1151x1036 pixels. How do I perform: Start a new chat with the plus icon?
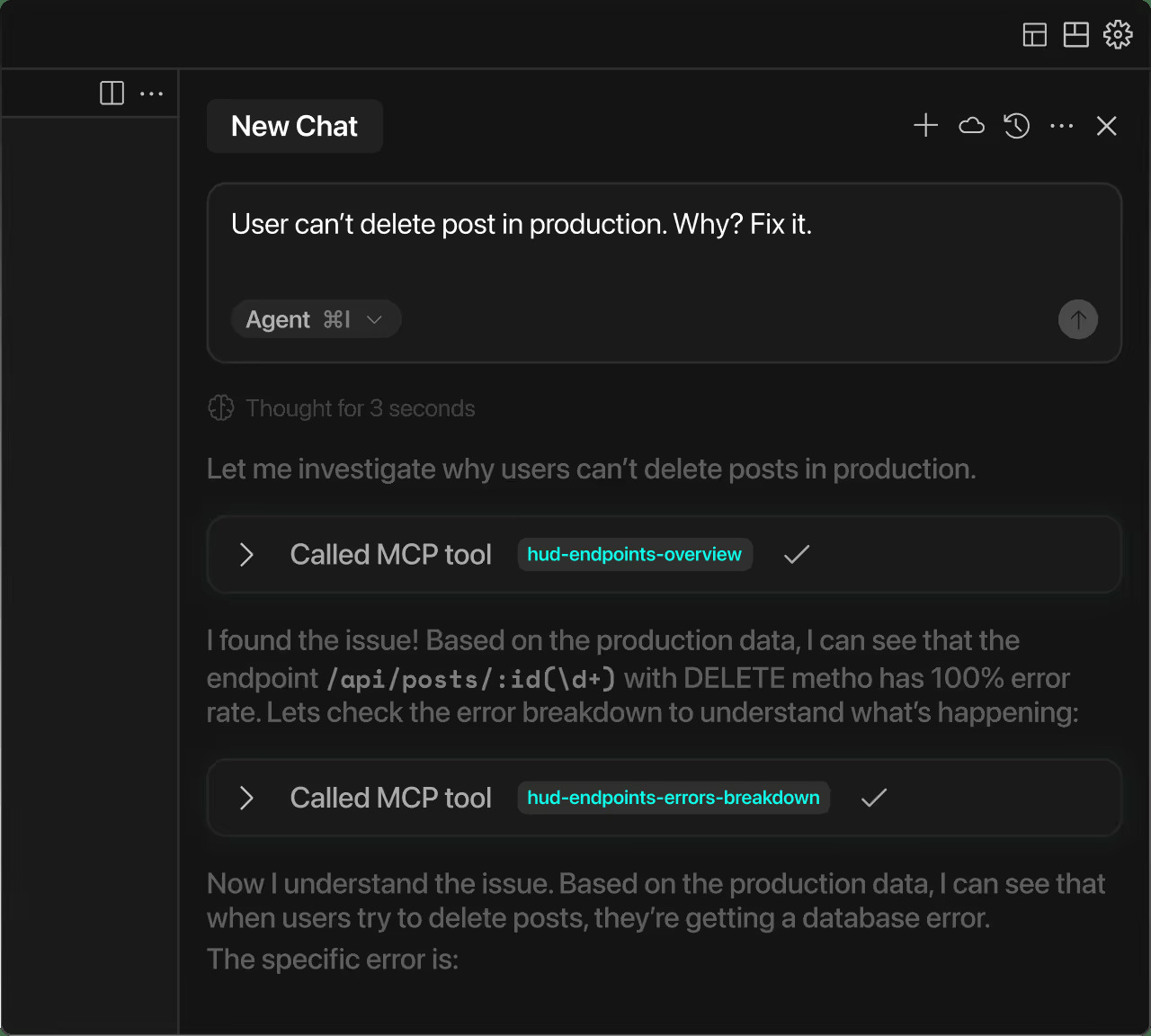click(x=925, y=126)
